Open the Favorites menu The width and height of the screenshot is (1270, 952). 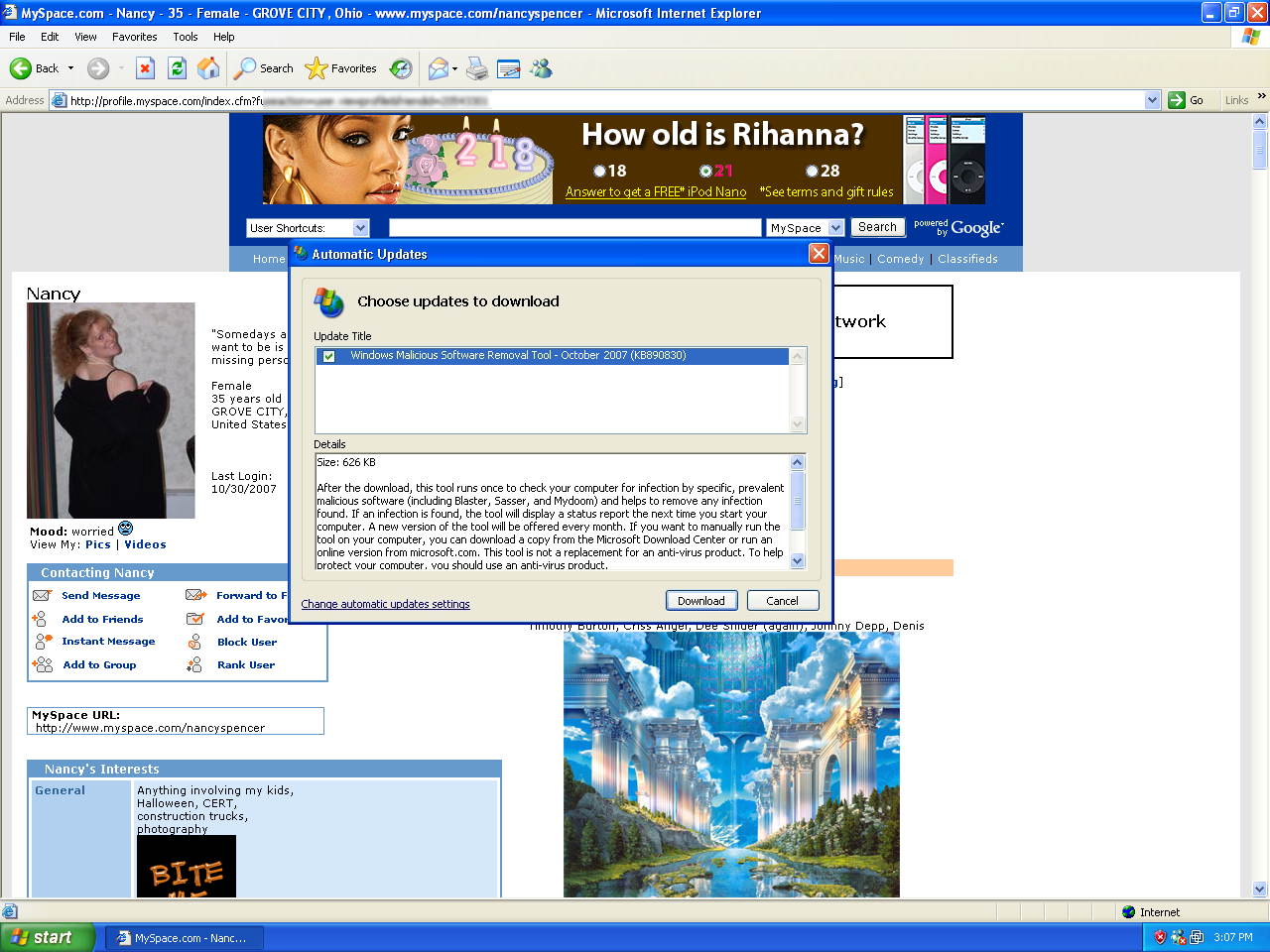(134, 37)
